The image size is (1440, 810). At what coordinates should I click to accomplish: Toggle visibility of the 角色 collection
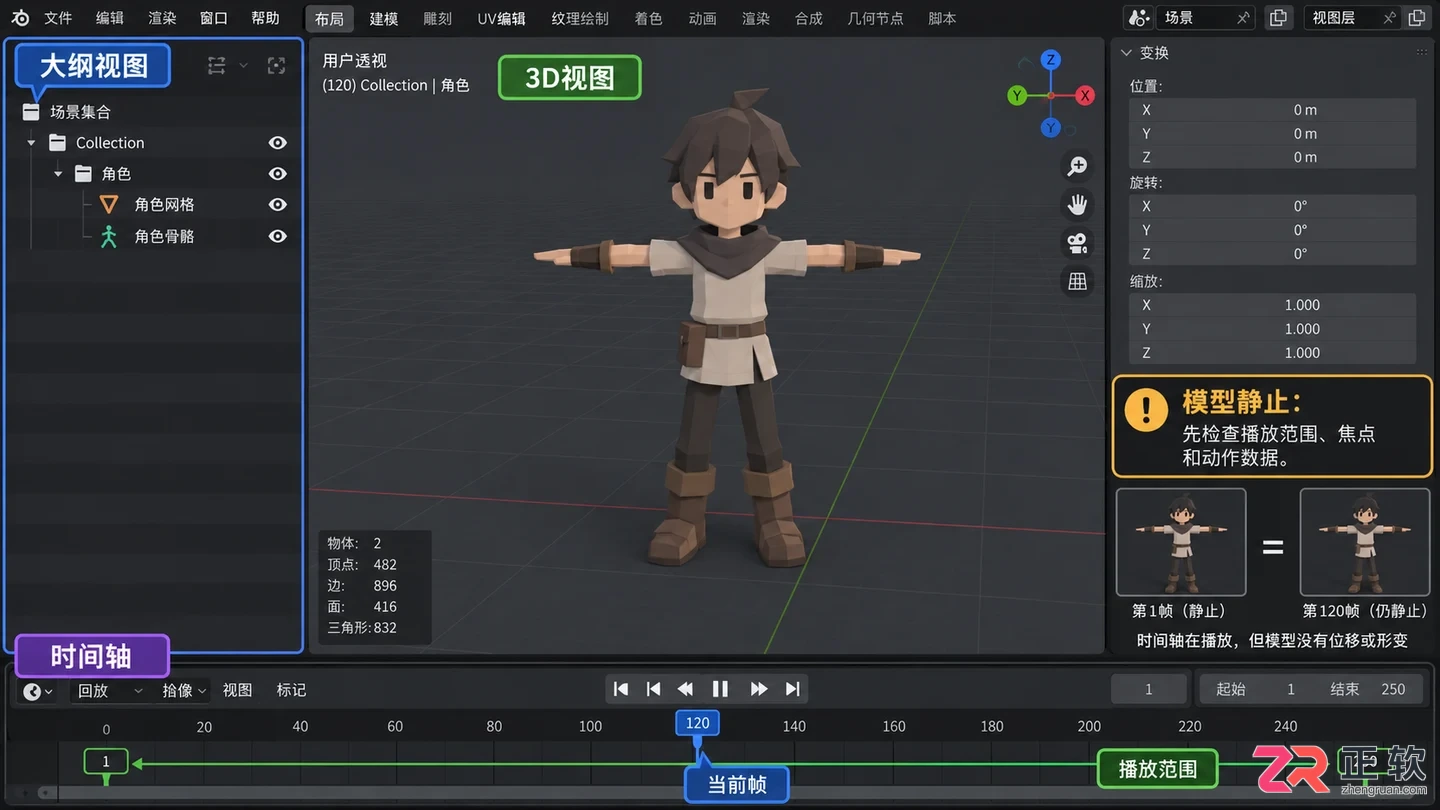(x=278, y=174)
